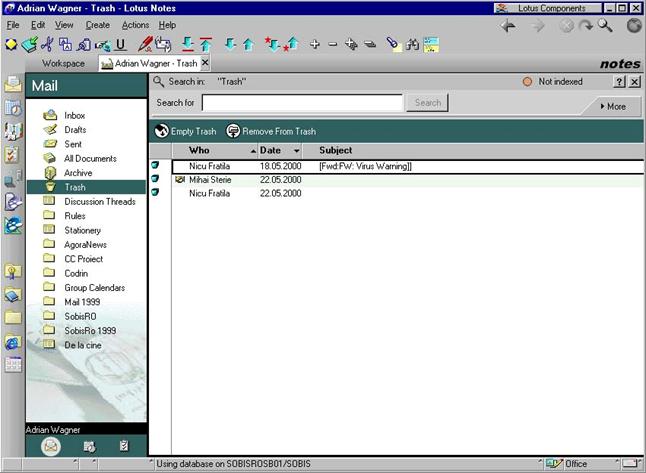Select the Discussion Threads view
The height and width of the screenshot is (473, 646).
(x=99, y=201)
